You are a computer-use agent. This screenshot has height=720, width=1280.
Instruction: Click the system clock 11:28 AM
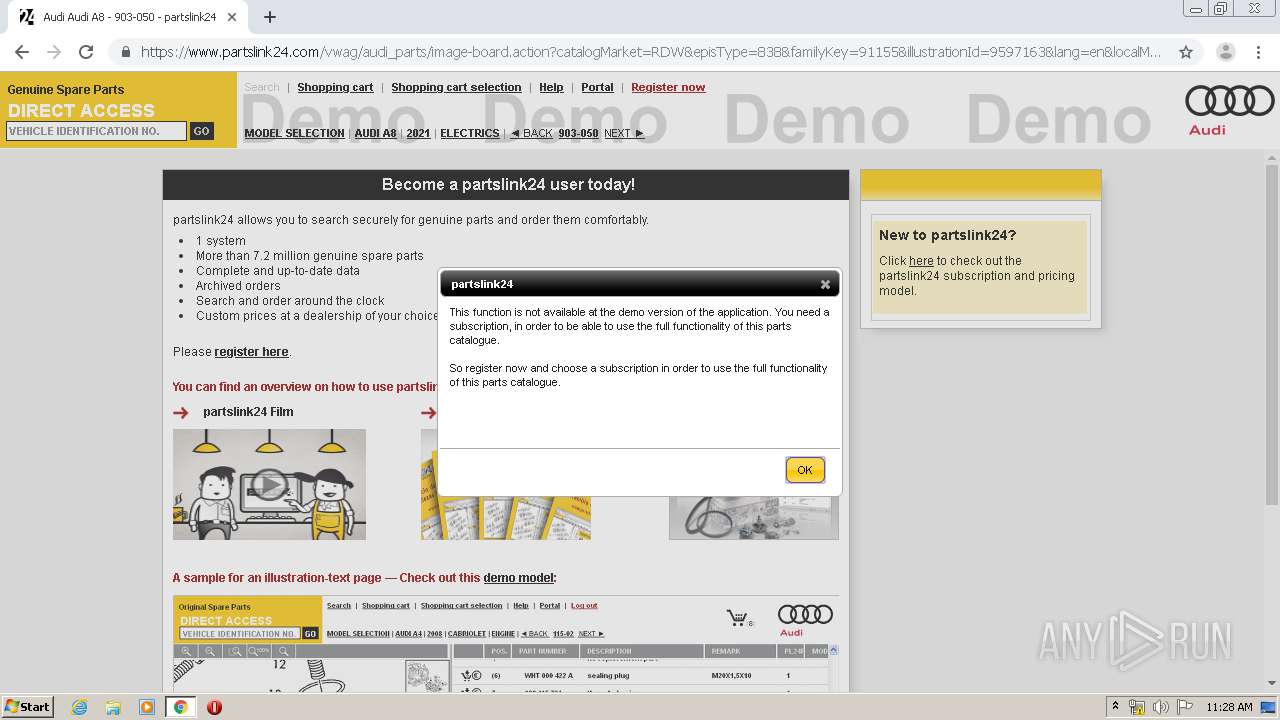click(x=1229, y=707)
